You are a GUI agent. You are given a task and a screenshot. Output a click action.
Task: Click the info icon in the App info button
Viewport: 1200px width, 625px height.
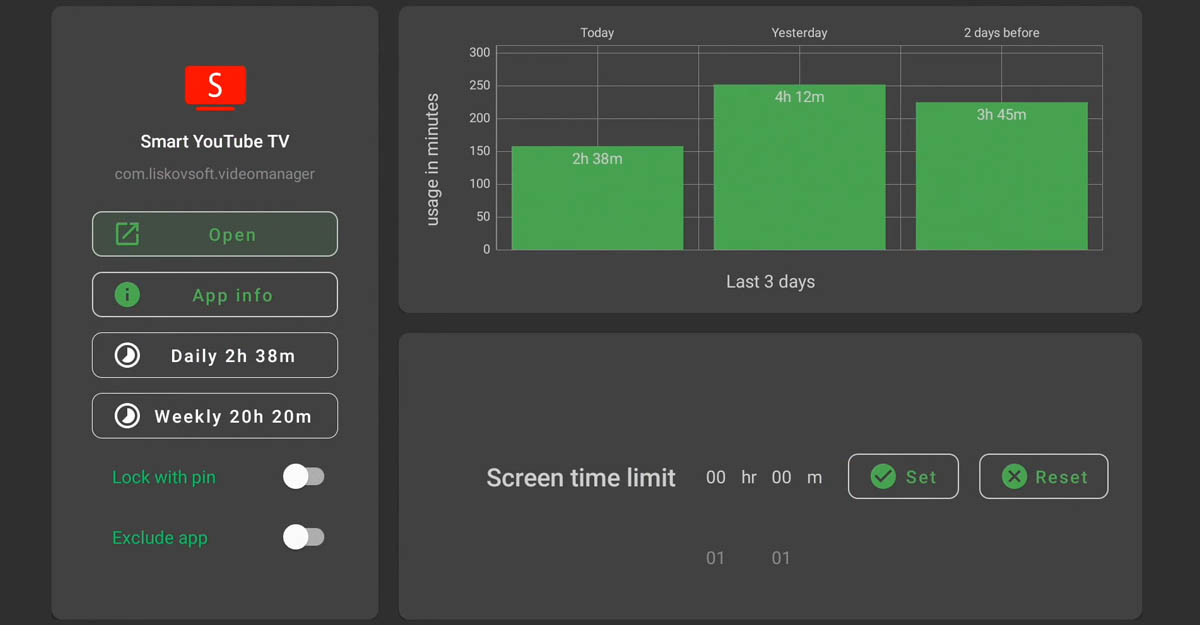[x=127, y=295]
